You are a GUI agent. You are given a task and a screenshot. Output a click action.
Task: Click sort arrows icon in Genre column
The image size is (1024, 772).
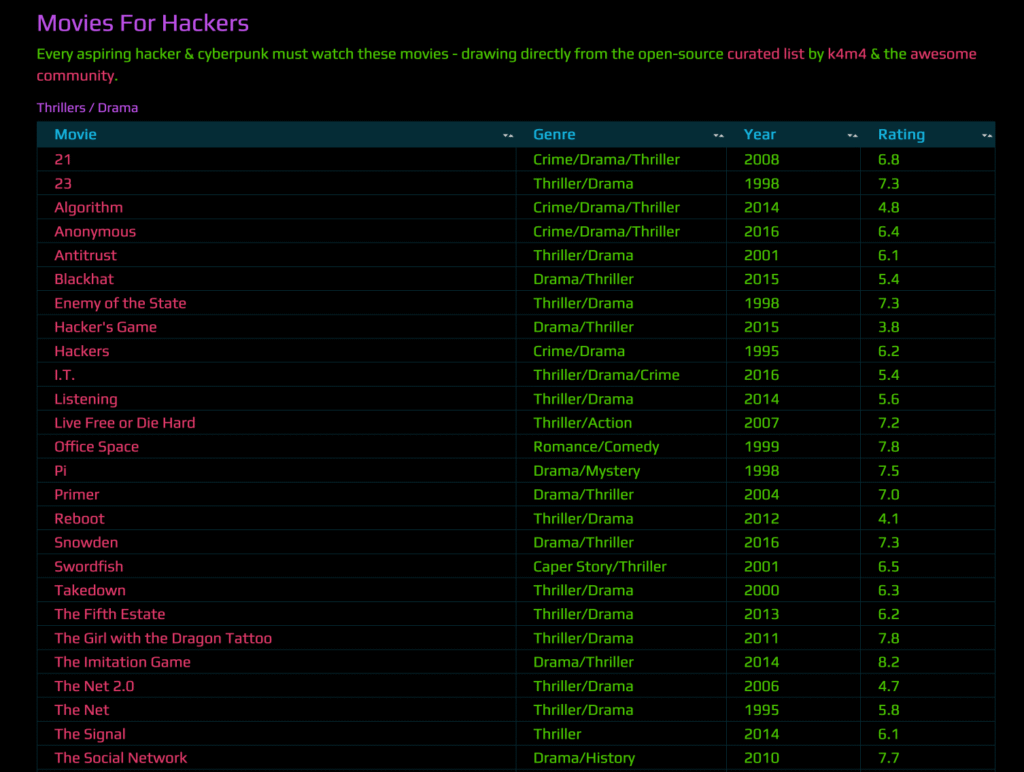click(718, 135)
